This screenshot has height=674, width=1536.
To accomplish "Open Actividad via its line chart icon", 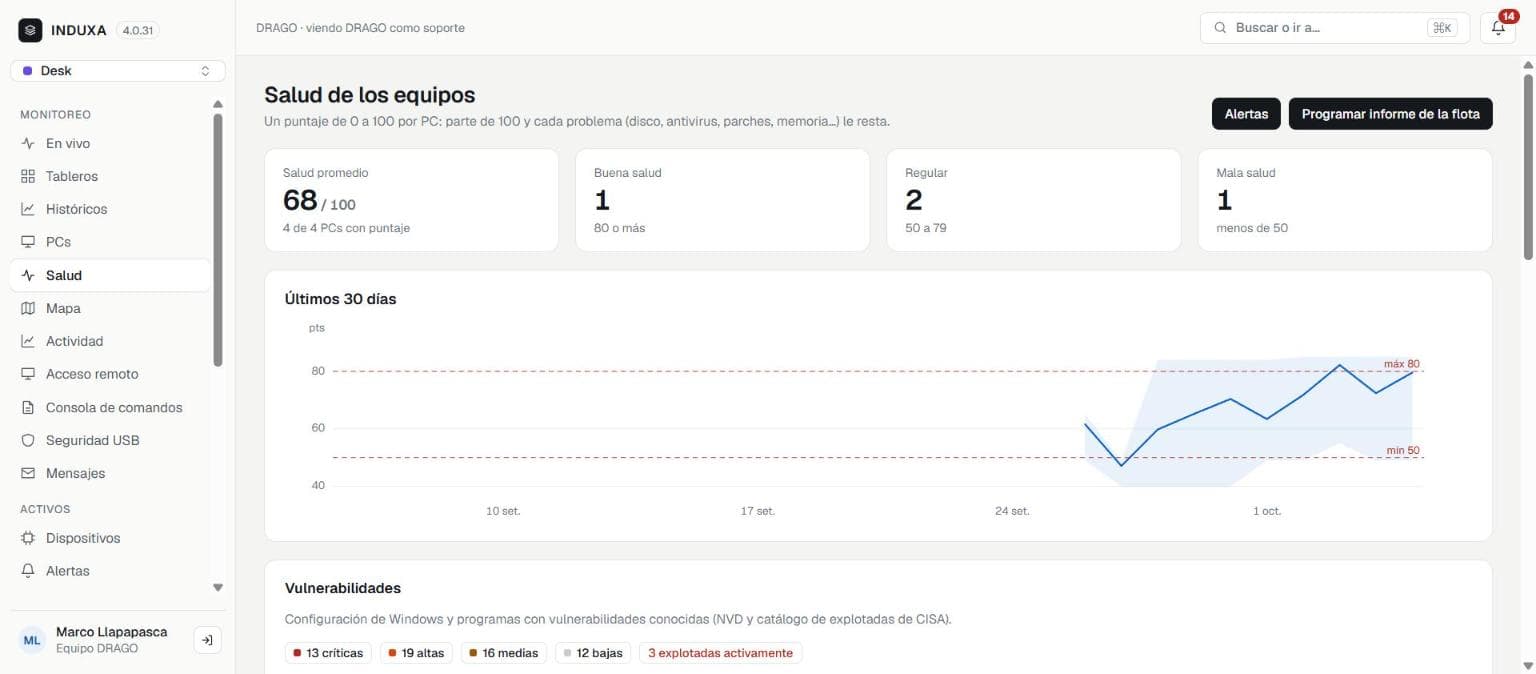I will point(28,341).
